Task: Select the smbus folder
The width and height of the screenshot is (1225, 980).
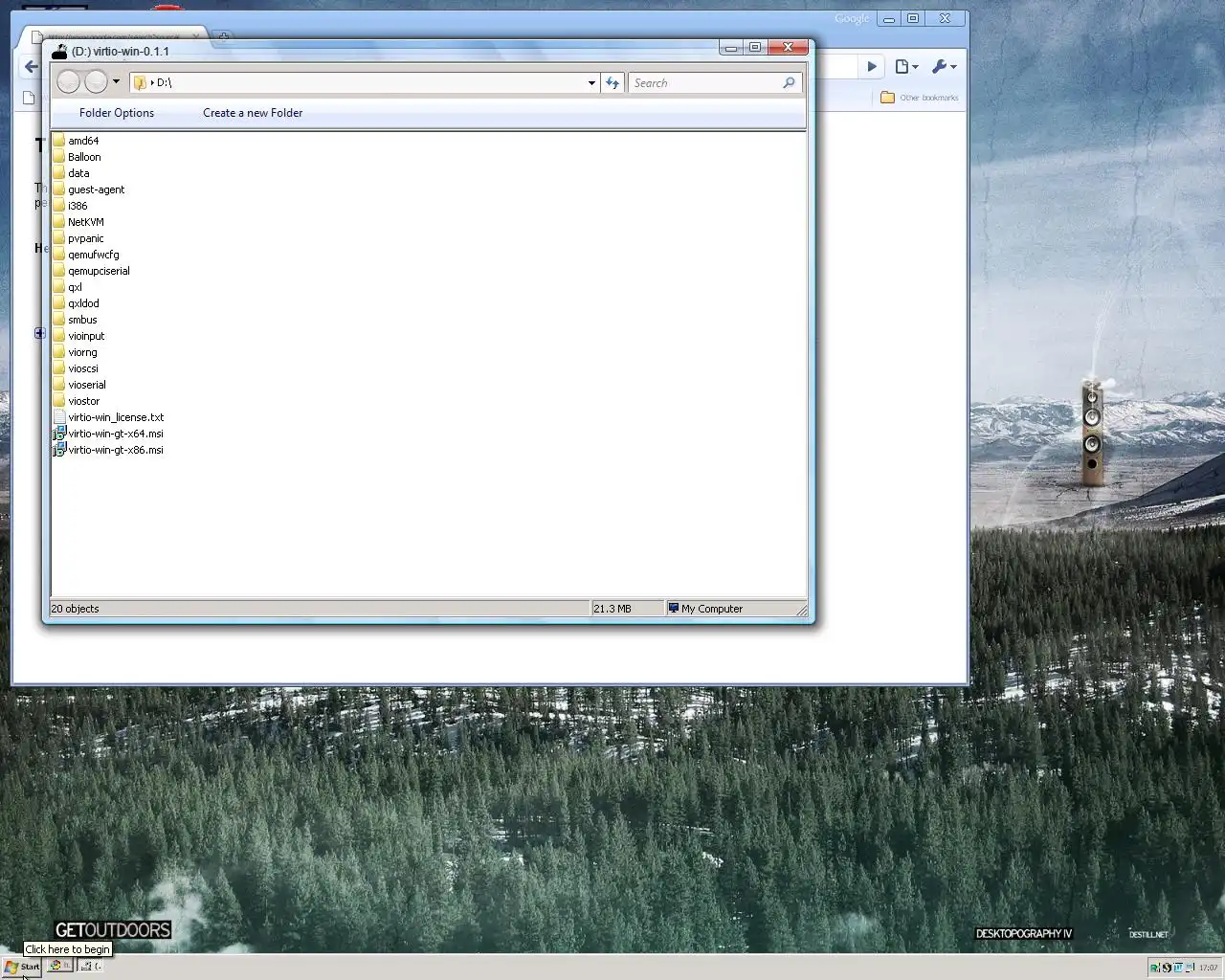Action: point(76,320)
